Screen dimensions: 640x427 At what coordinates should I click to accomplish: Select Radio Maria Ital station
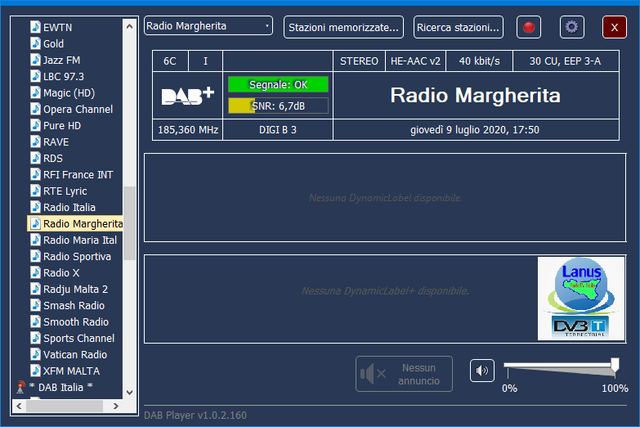pyautogui.click(x=80, y=240)
